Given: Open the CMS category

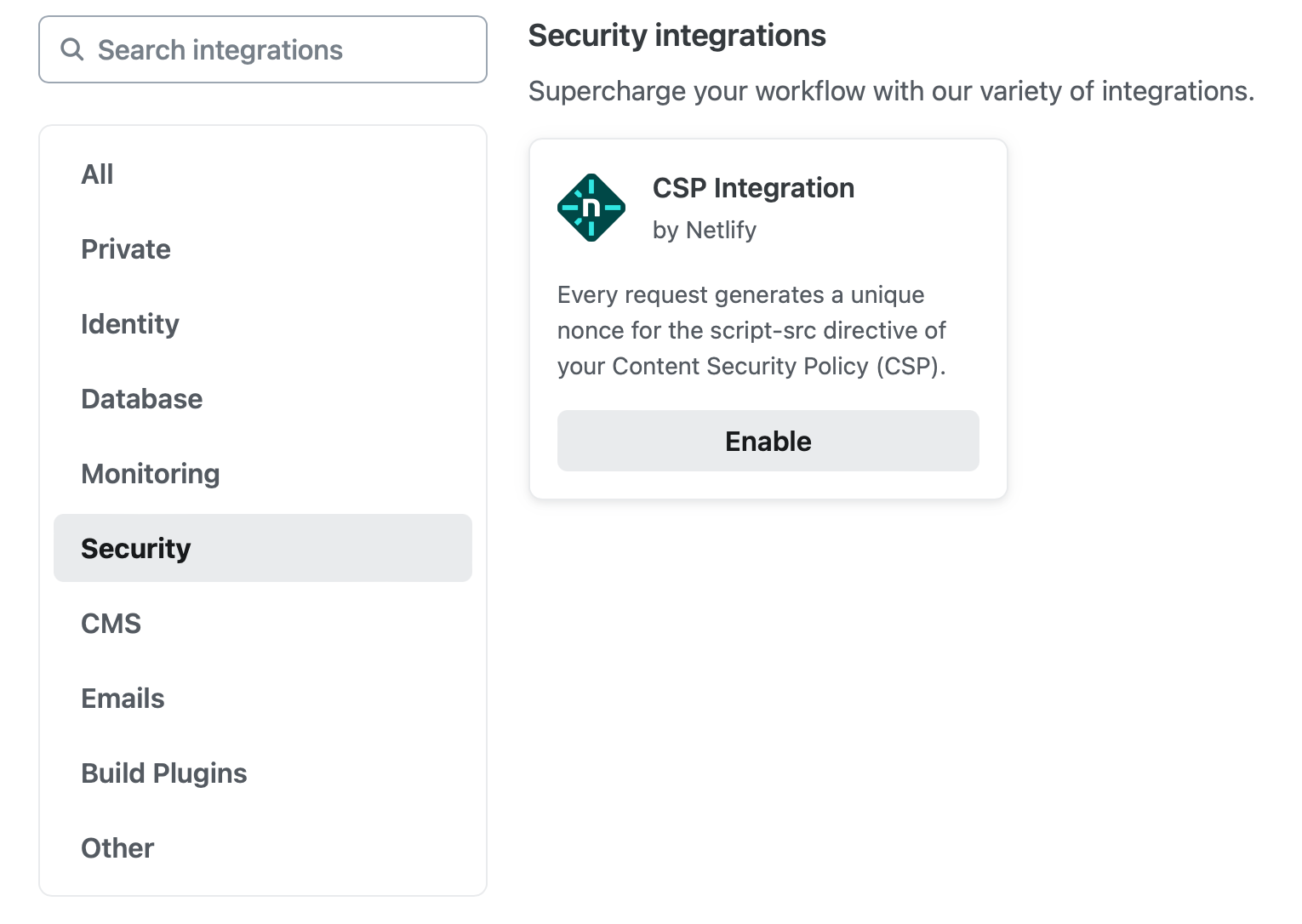Looking at the screenshot, I should pyautogui.click(x=111, y=624).
